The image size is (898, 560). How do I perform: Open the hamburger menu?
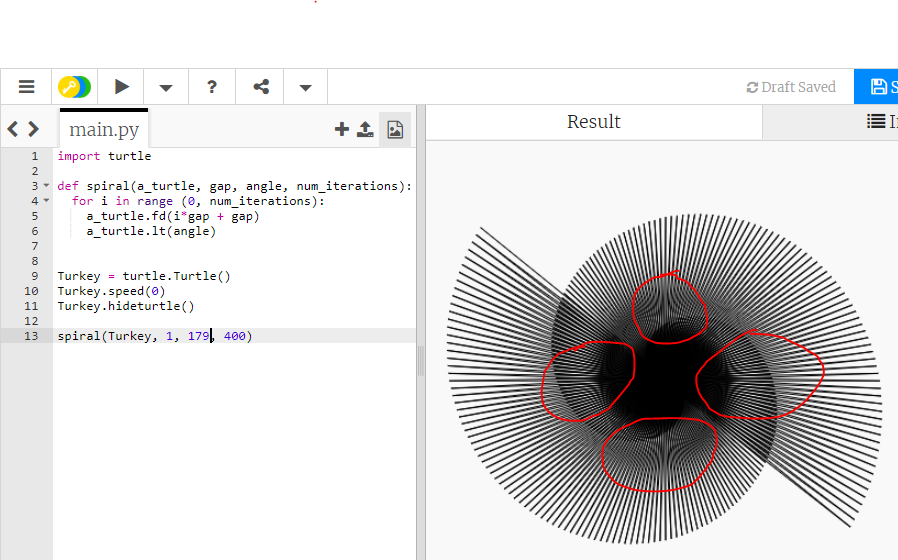coord(26,87)
